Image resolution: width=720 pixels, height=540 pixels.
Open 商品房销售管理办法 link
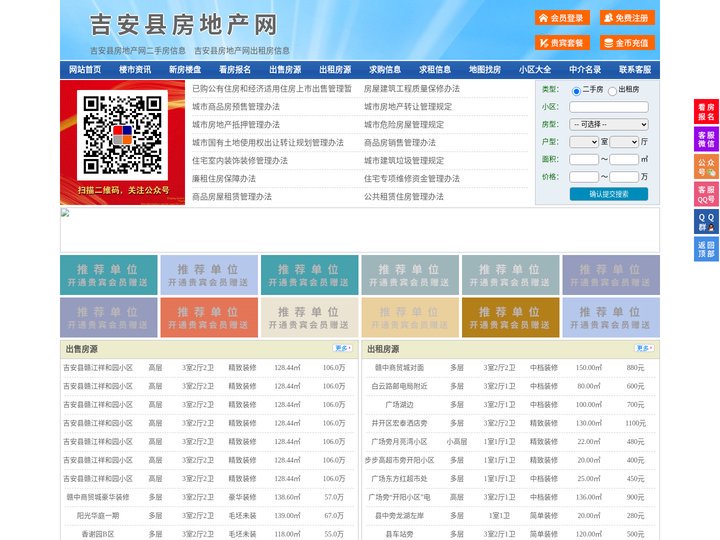400,142
